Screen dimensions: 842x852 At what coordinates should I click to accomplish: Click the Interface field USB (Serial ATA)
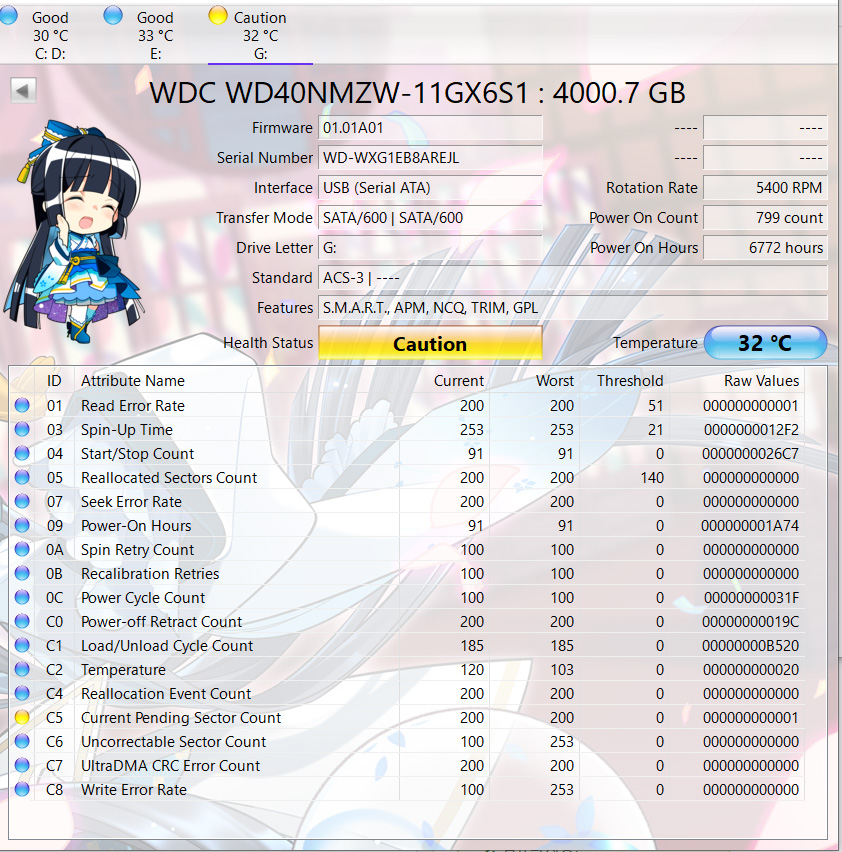430,187
